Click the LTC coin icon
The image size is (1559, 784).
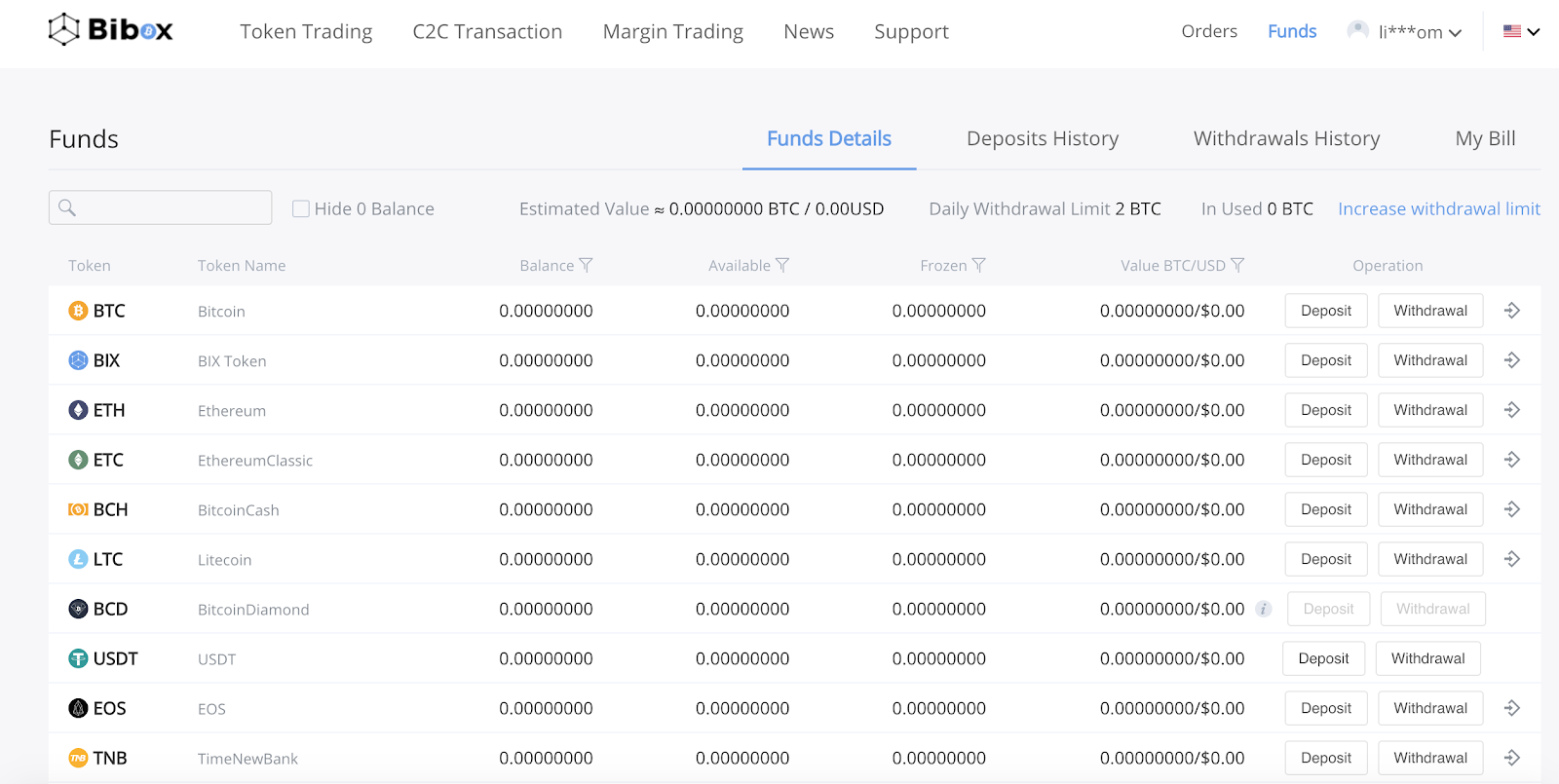pos(78,559)
